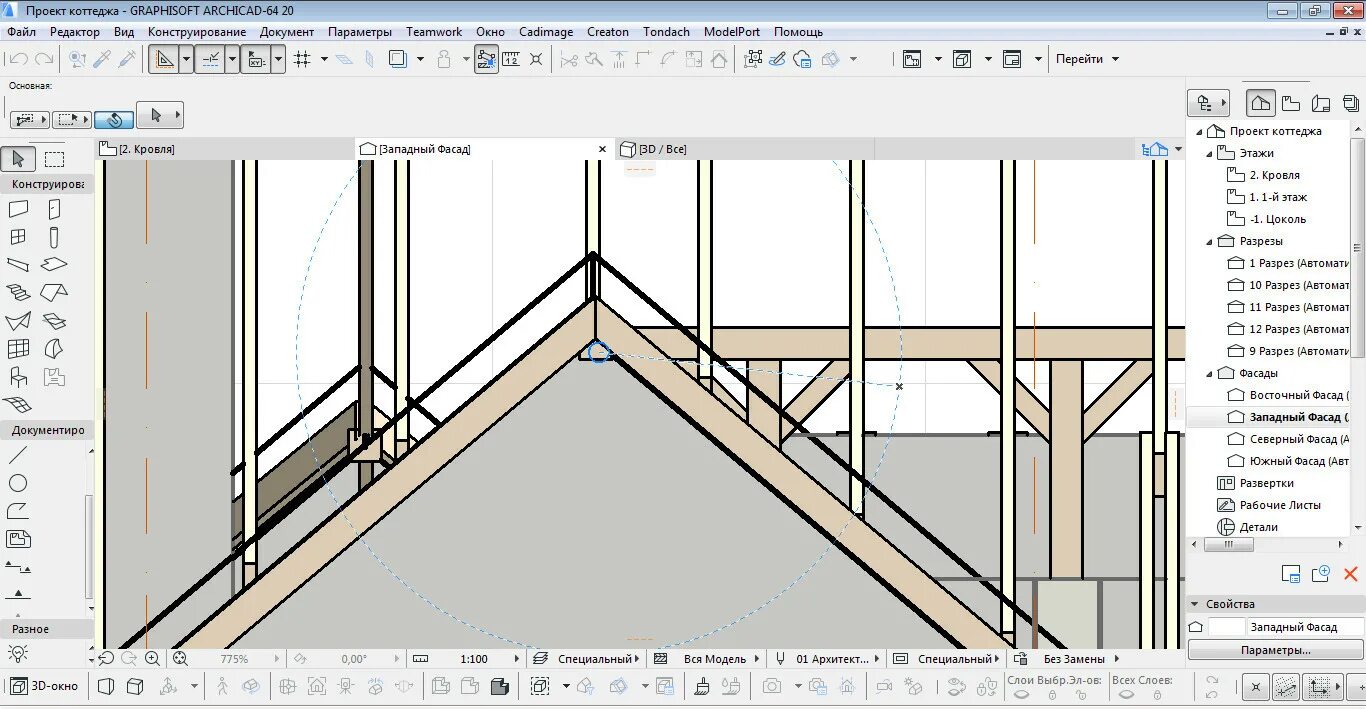The width and height of the screenshot is (1366, 709).
Task: Select the Stair tool
Action: pos(18,293)
